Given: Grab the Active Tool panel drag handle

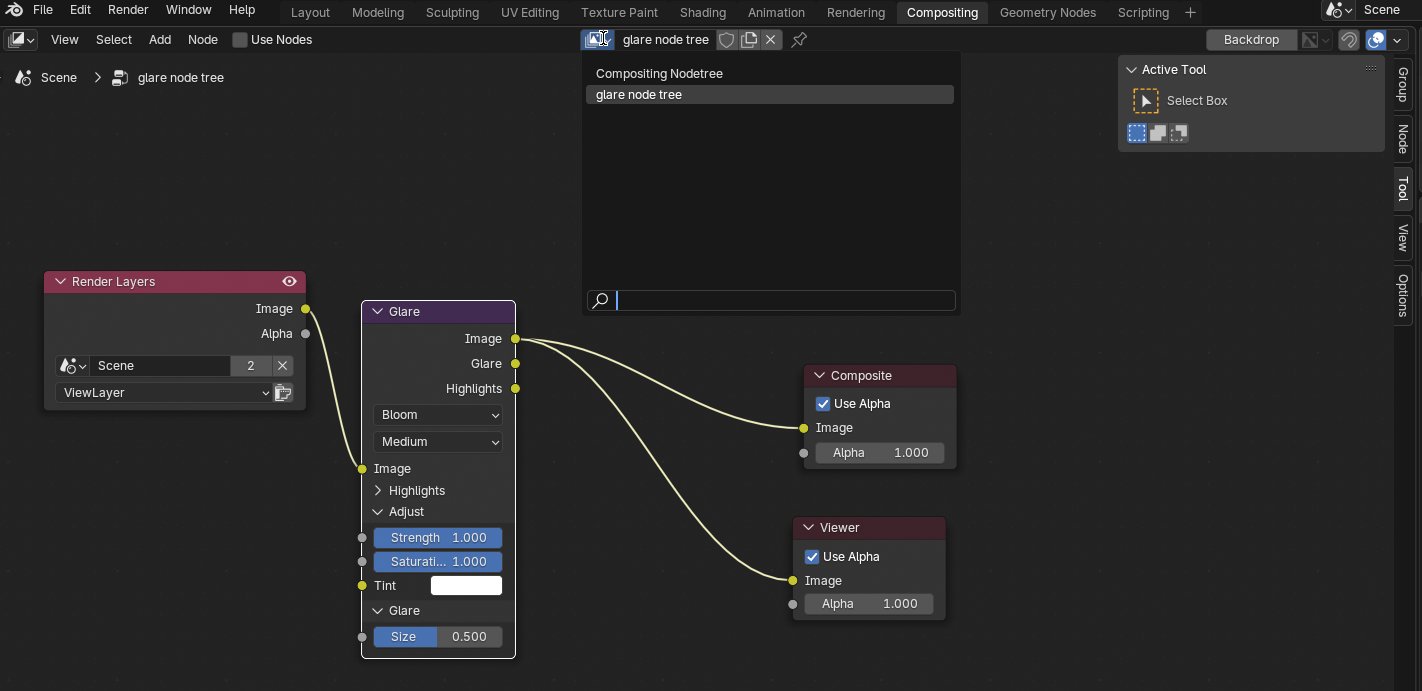Looking at the screenshot, I should point(1370,69).
